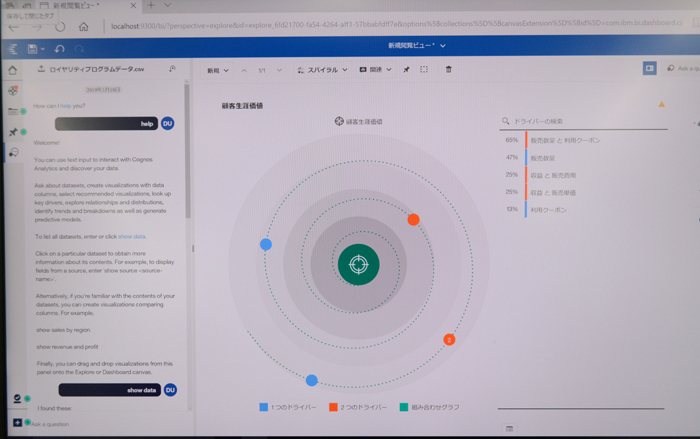Image resolution: width=700 pixels, height=439 pixels.
Task: Click the blue panel toggle icon at top right
Action: pos(650,68)
